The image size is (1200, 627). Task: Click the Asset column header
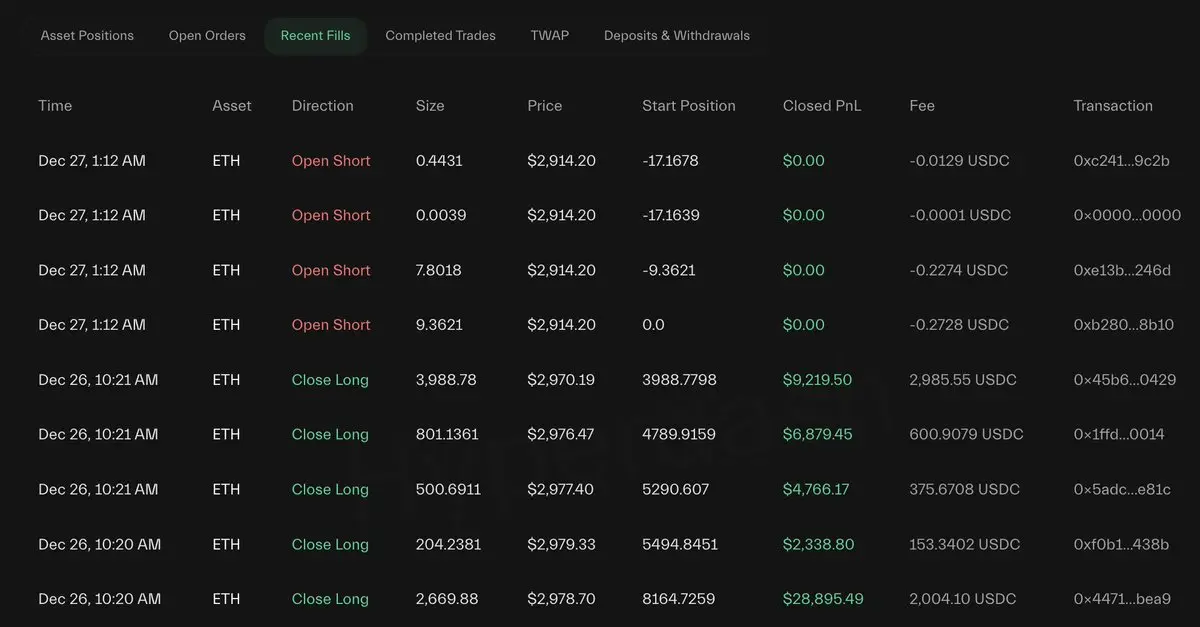coord(232,106)
